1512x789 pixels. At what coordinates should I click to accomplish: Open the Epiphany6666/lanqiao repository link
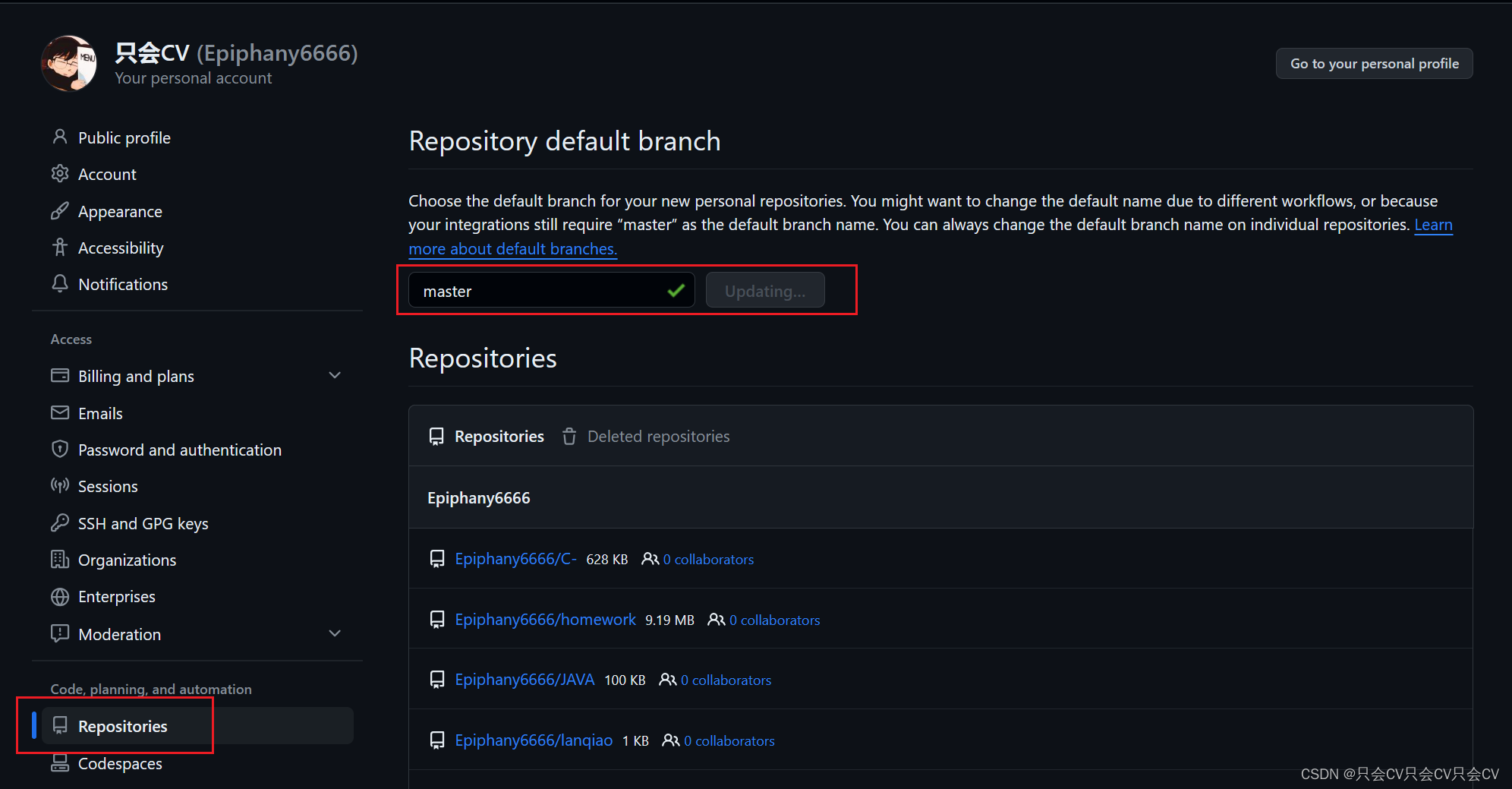coord(534,740)
